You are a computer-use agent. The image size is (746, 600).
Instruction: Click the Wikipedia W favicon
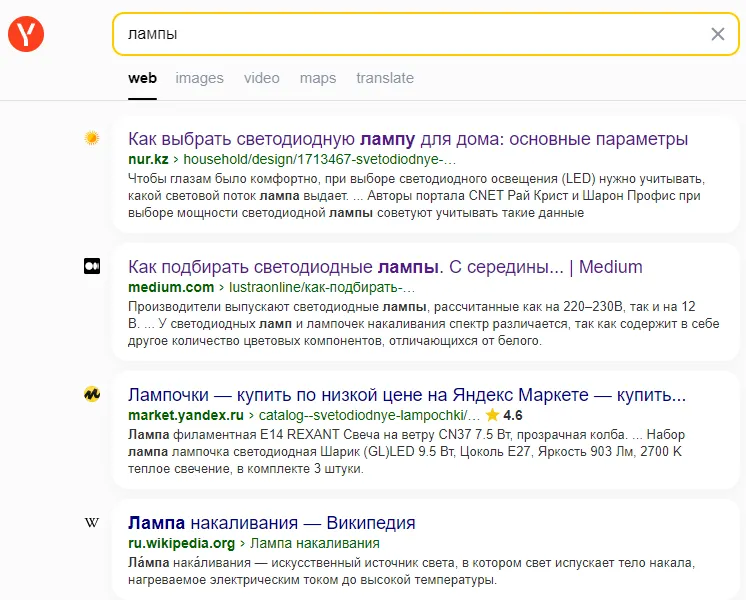[x=92, y=522]
